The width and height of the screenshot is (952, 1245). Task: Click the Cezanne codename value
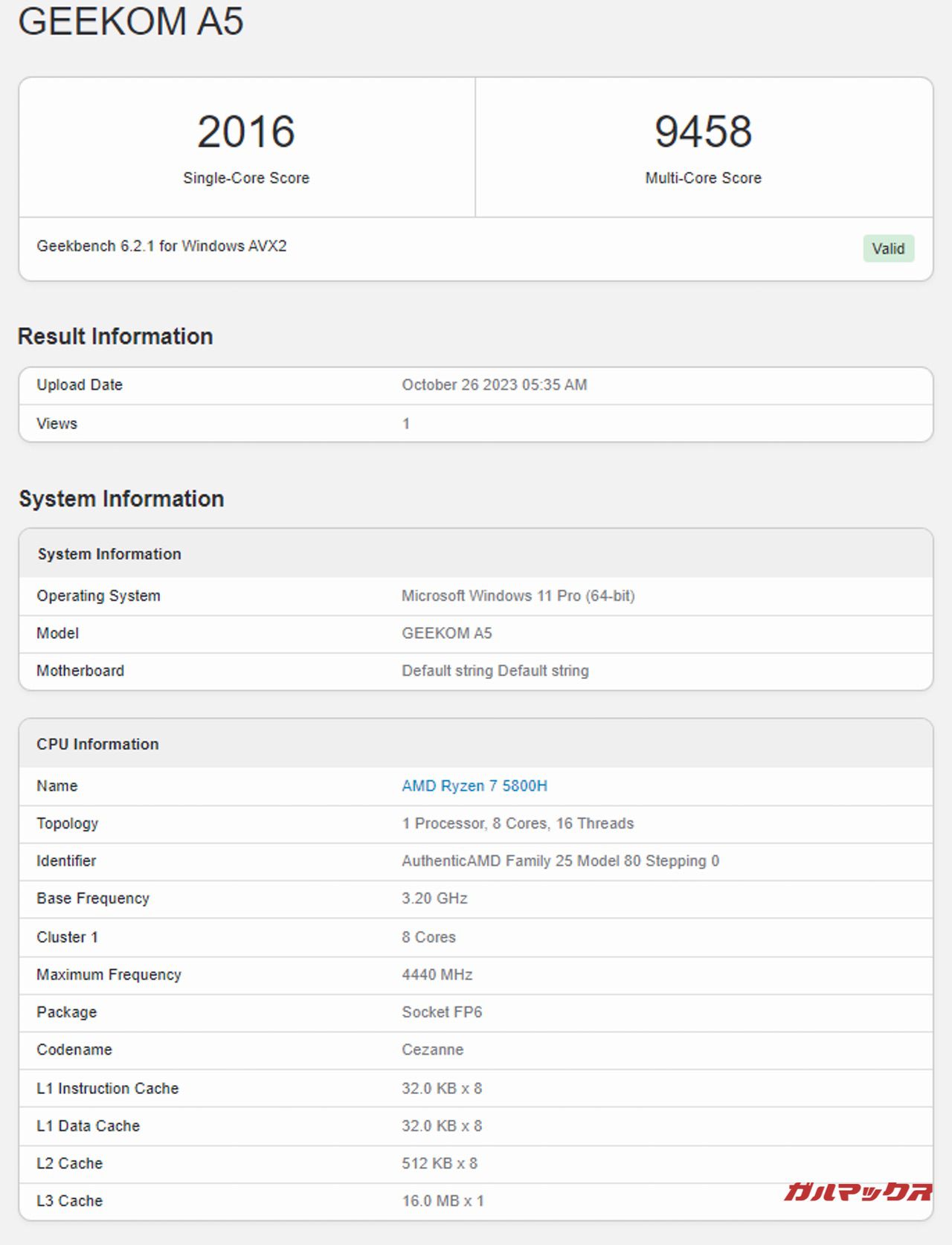[x=432, y=1049]
